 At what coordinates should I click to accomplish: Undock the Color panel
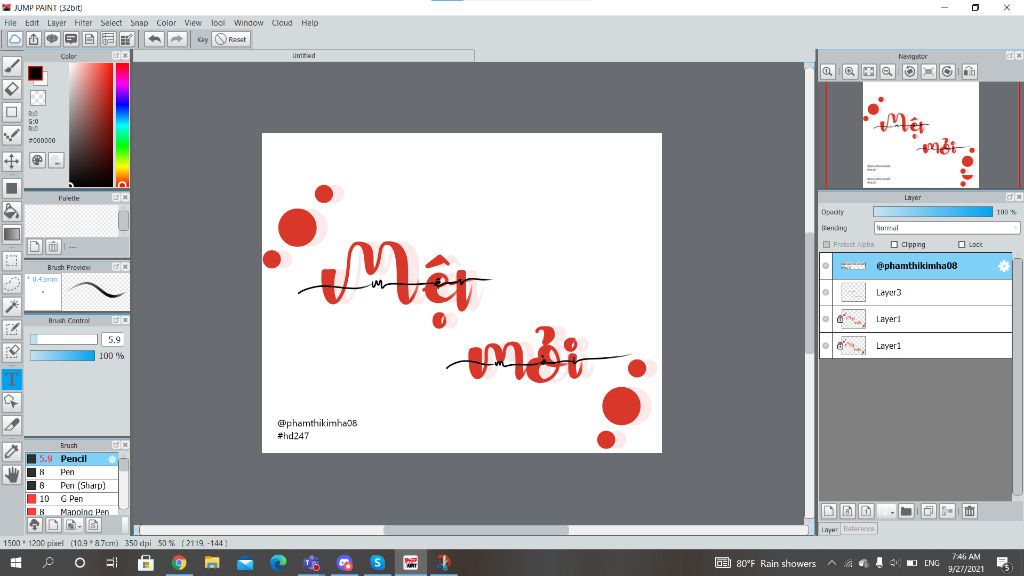(x=116, y=56)
